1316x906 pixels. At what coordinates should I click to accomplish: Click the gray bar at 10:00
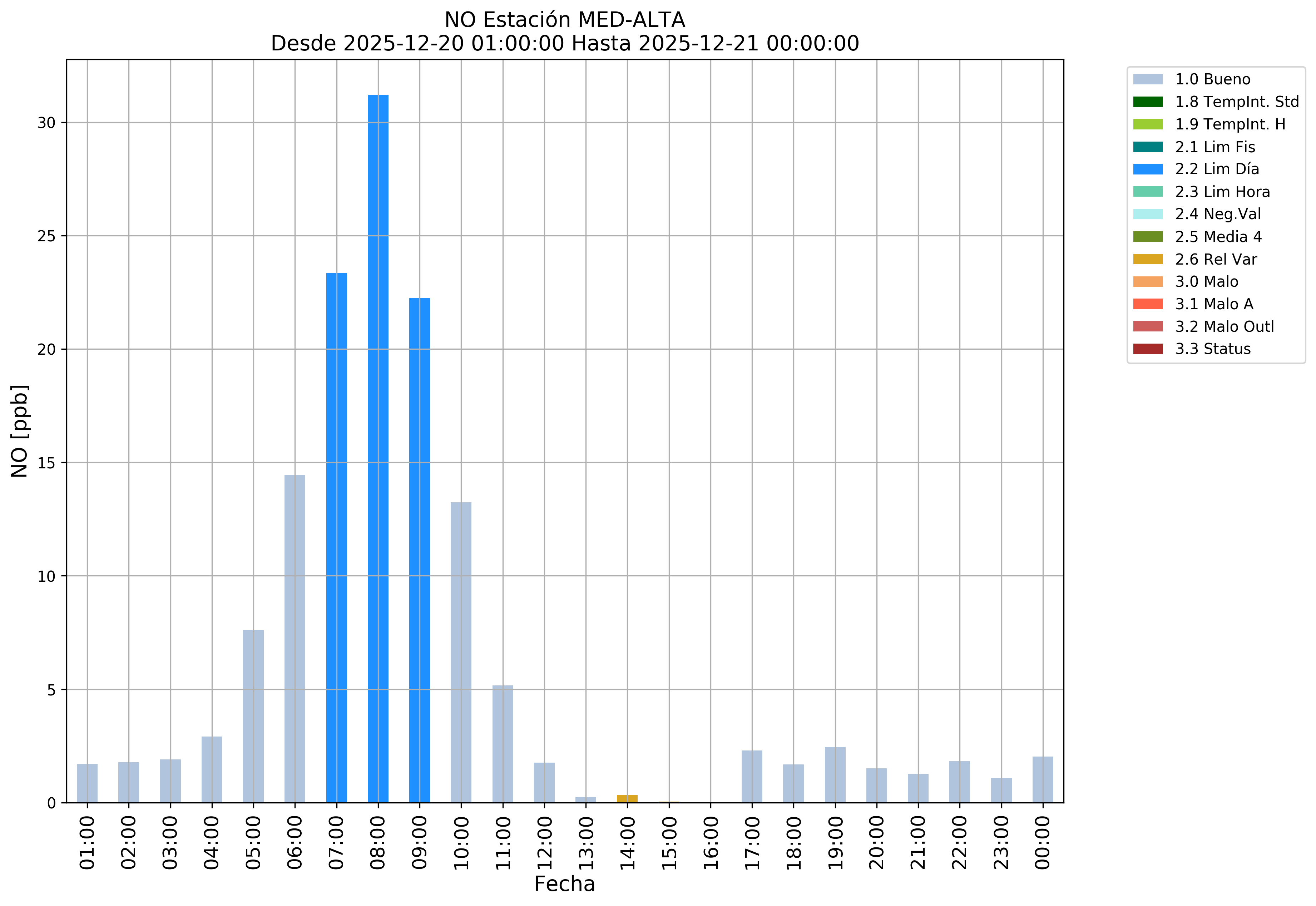pos(461,653)
